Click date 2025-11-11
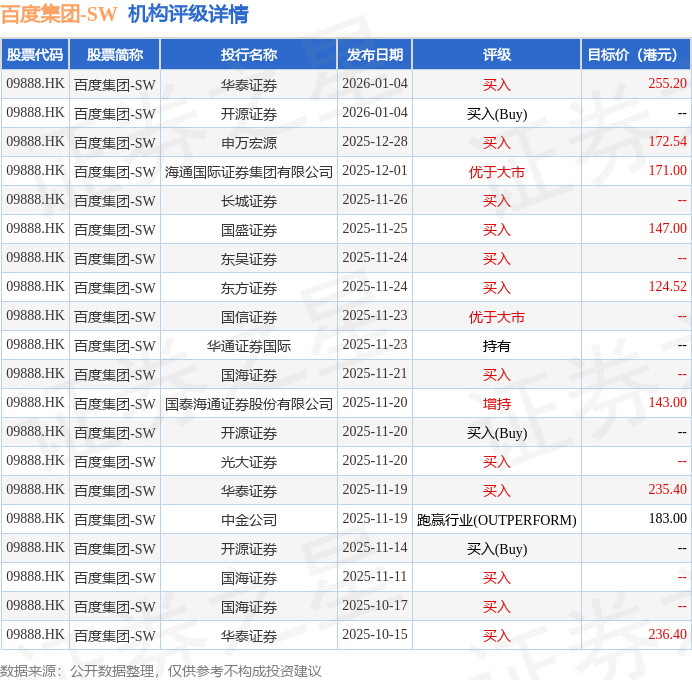The height and width of the screenshot is (680, 692). click(375, 576)
